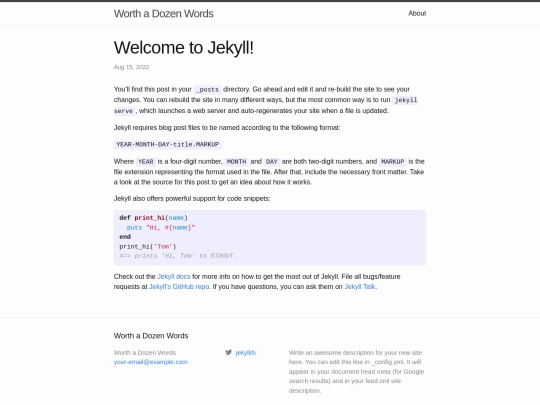Click the Aug 15, 2022 post date
Screen dimensions: 540x405
click(x=131, y=67)
